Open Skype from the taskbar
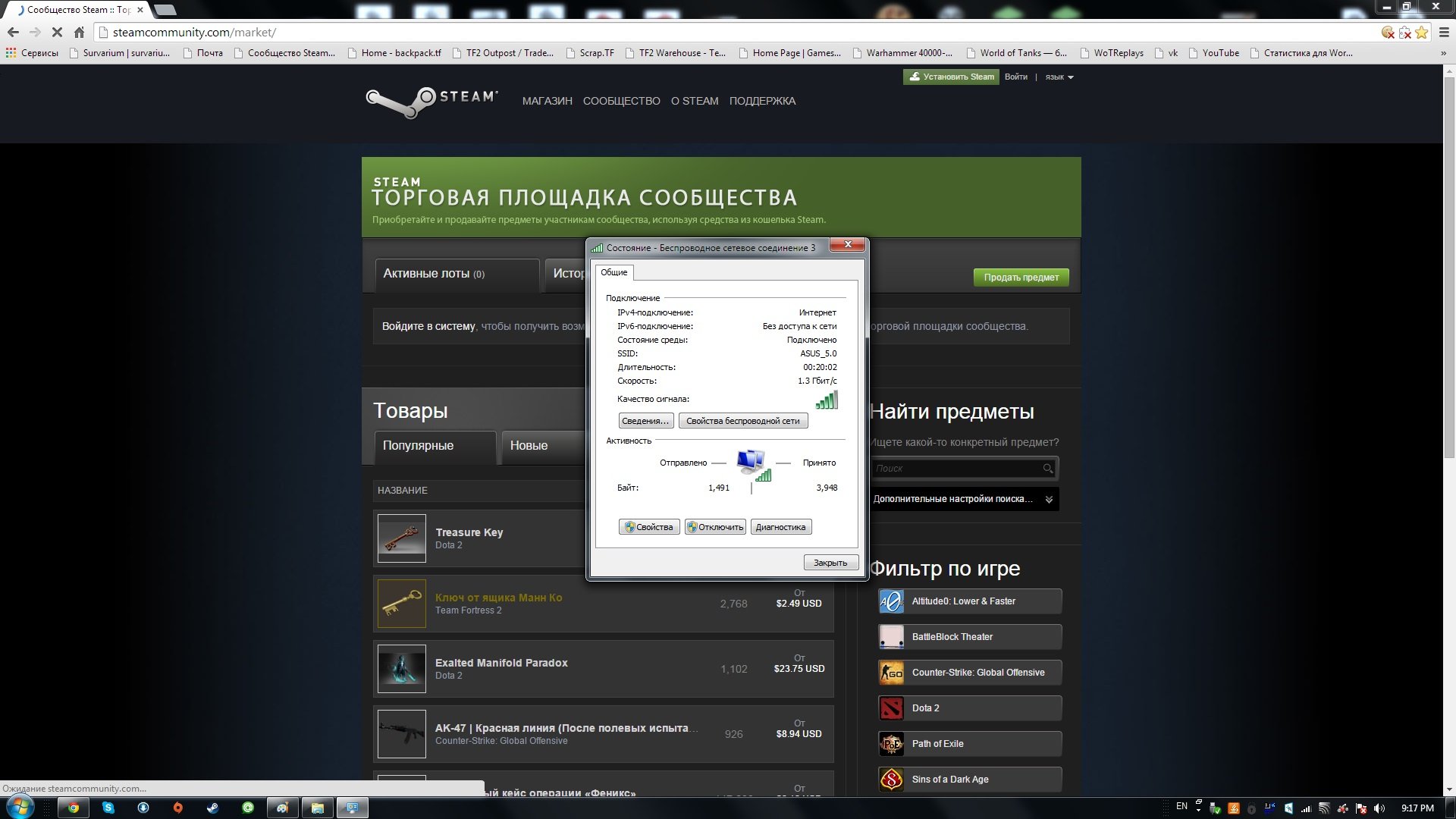This screenshot has height=819, width=1456. click(x=108, y=808)
